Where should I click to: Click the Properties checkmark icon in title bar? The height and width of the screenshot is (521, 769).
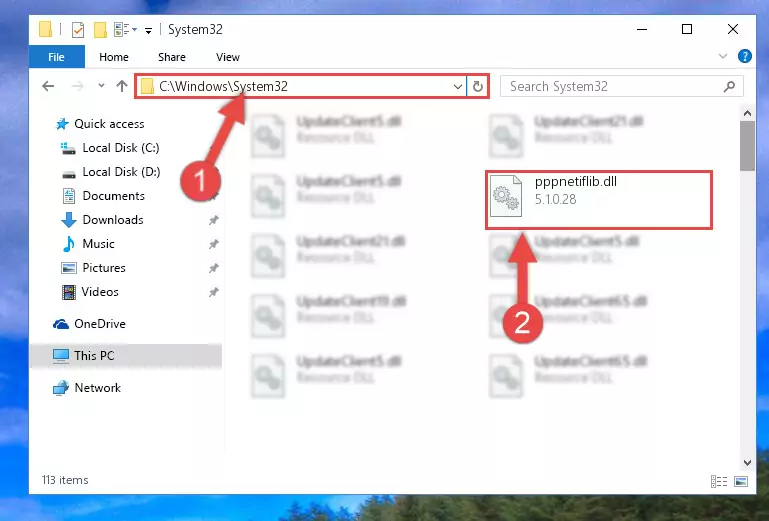77,30
